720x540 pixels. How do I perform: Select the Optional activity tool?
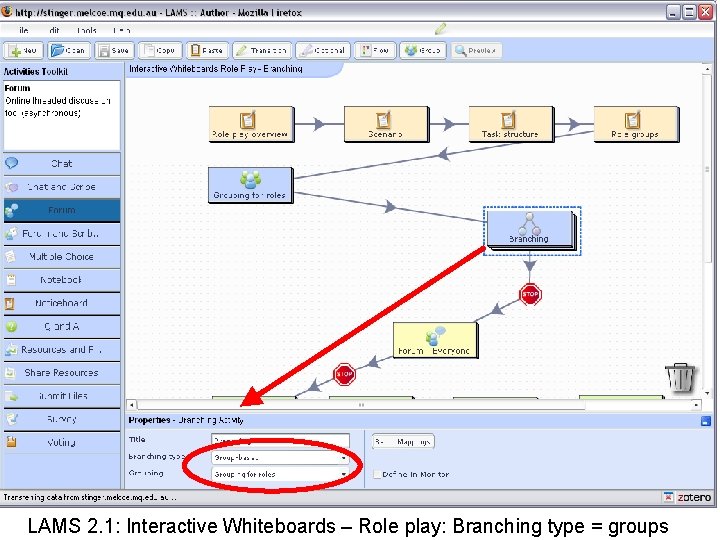point(323,50)
